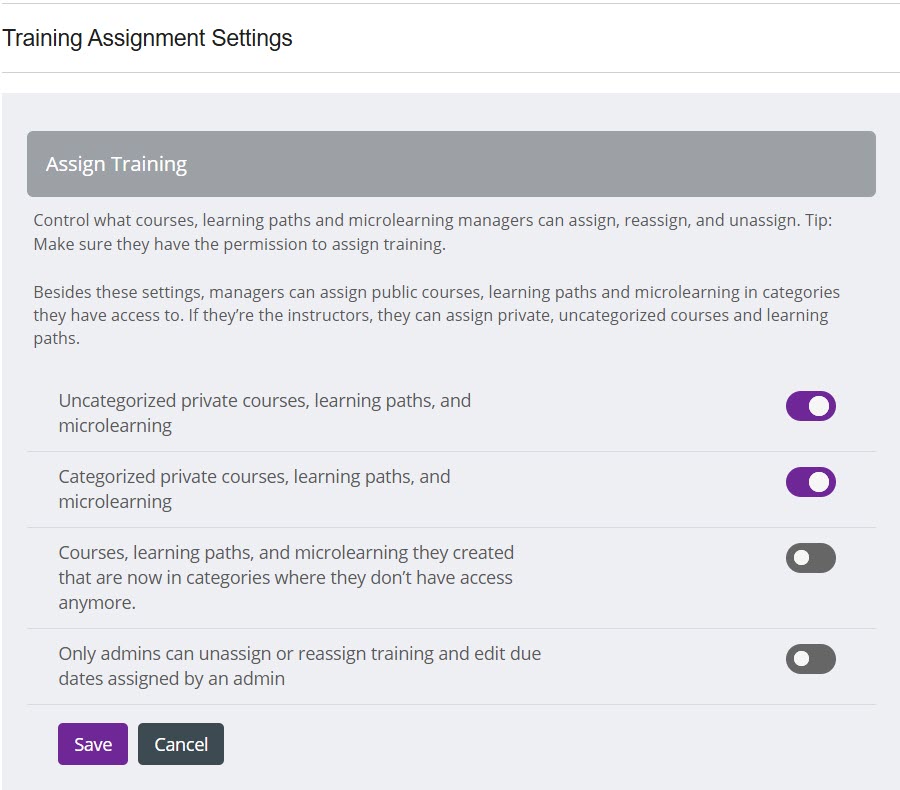Confirm settings with the Save button
Viewport: 900px width, 790px height.
[92, 744]
